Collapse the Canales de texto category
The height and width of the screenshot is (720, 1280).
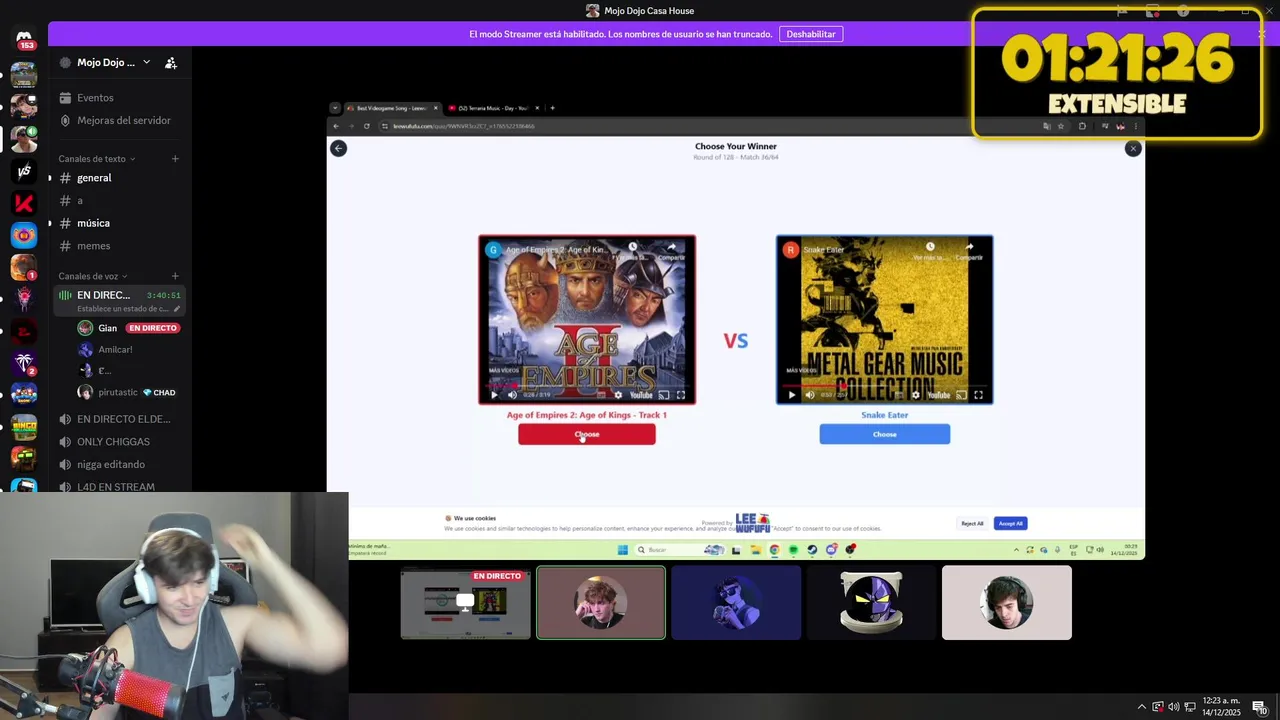pos(97,159)
